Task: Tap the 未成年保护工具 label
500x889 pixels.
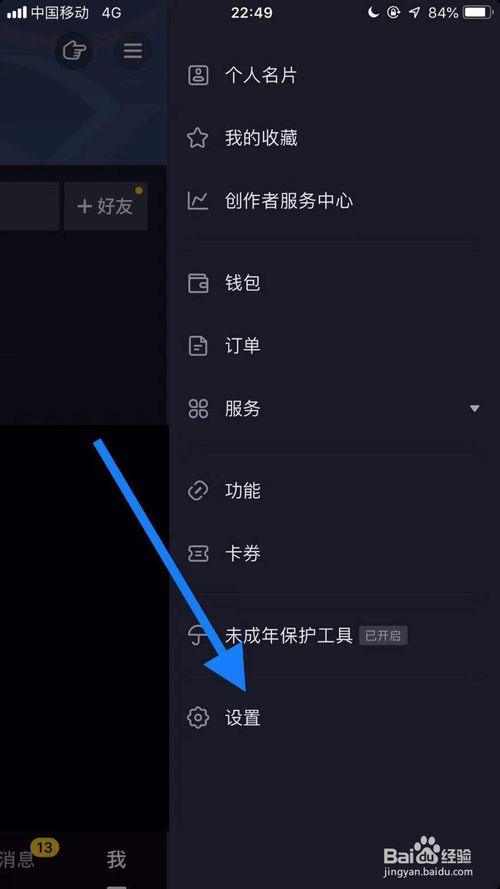Action: coord(289,636)
